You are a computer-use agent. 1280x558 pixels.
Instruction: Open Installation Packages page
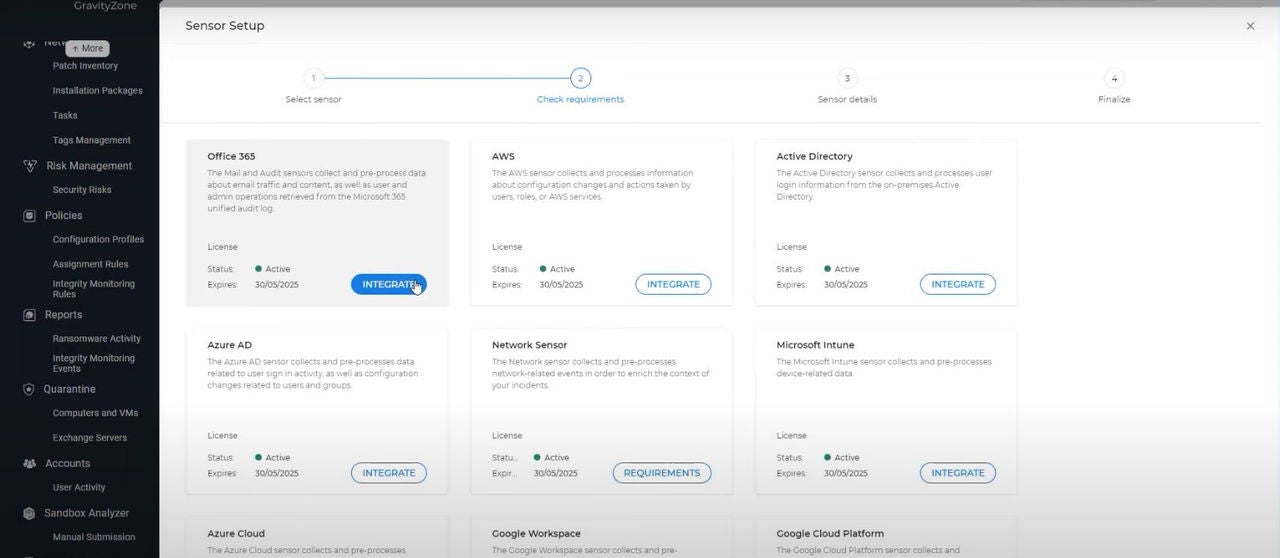[97, 91]
